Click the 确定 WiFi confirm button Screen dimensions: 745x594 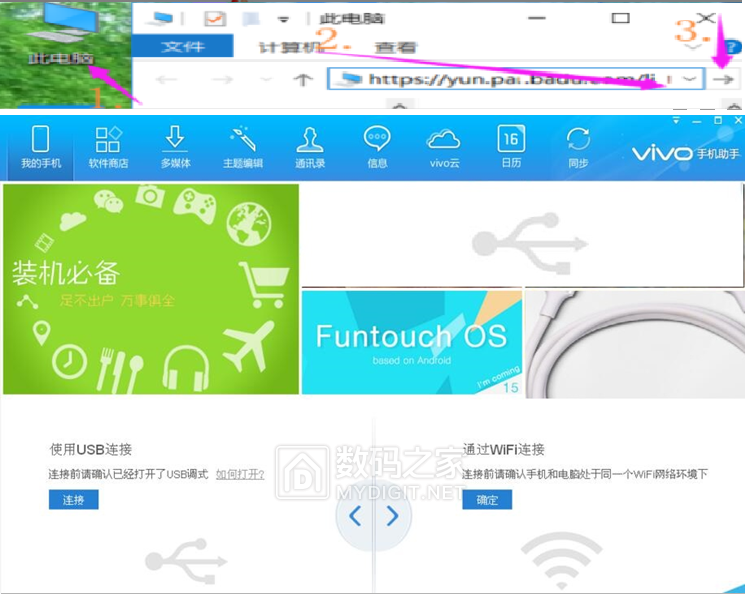point(487,499)
